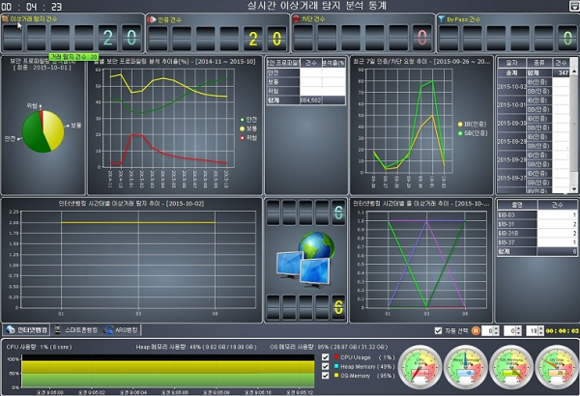Toggle the 자동 선택 checkbox
The image size is (580, 396).
(x=438, y=331)
